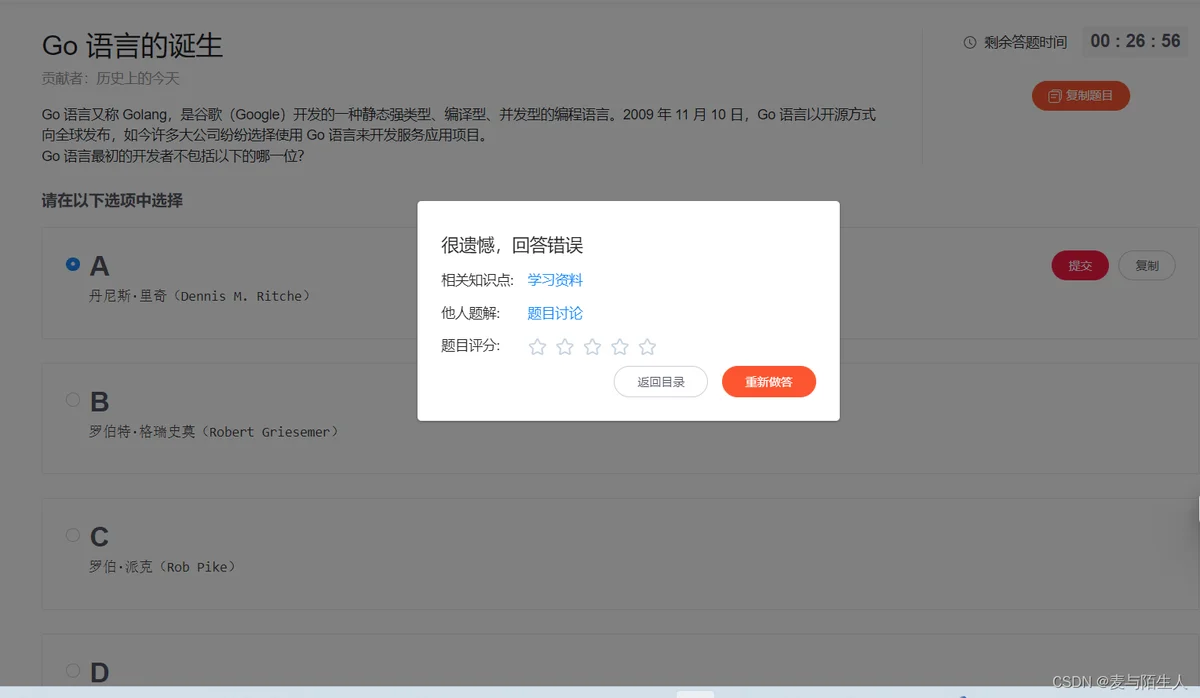1200x698 pixels.
Task: Select option D radio button
Action: pyautogui.click(x=73, y=670)
